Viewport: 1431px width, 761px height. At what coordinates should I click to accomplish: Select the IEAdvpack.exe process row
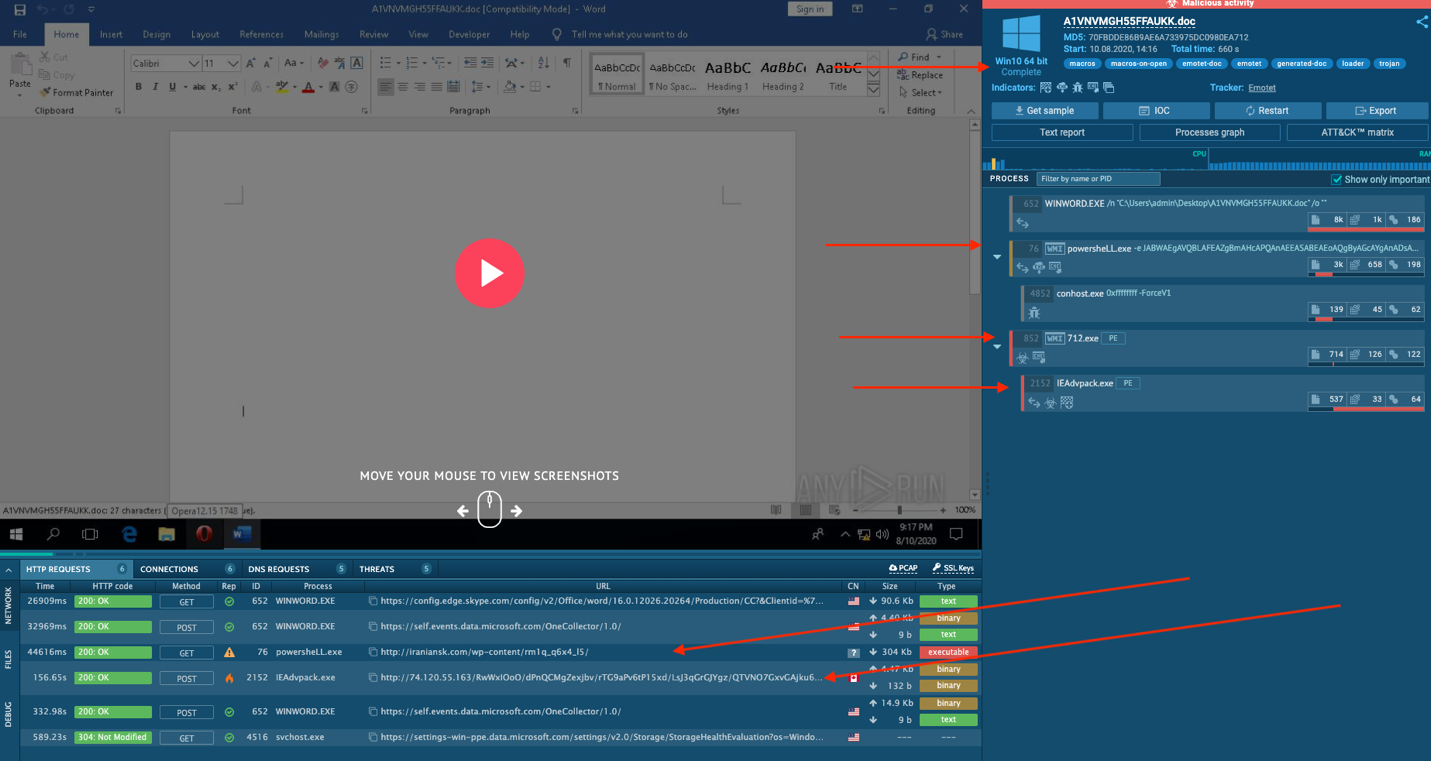tap(1222, 393)
